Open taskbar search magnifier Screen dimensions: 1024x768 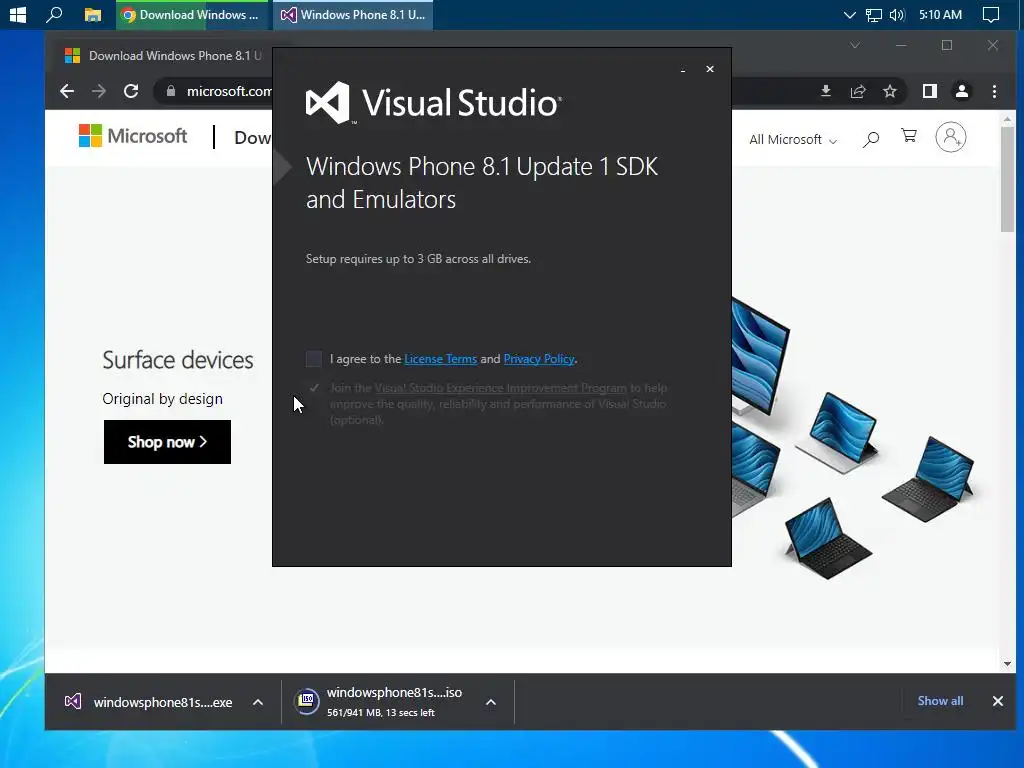pos(54,14)
